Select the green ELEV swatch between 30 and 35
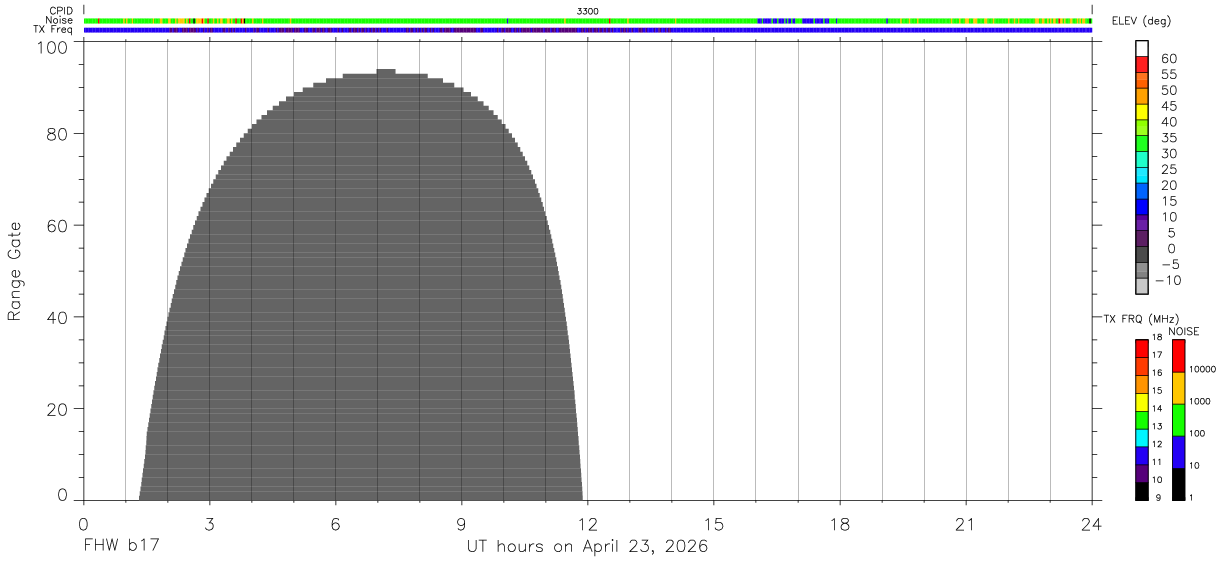 [1141, 143]
